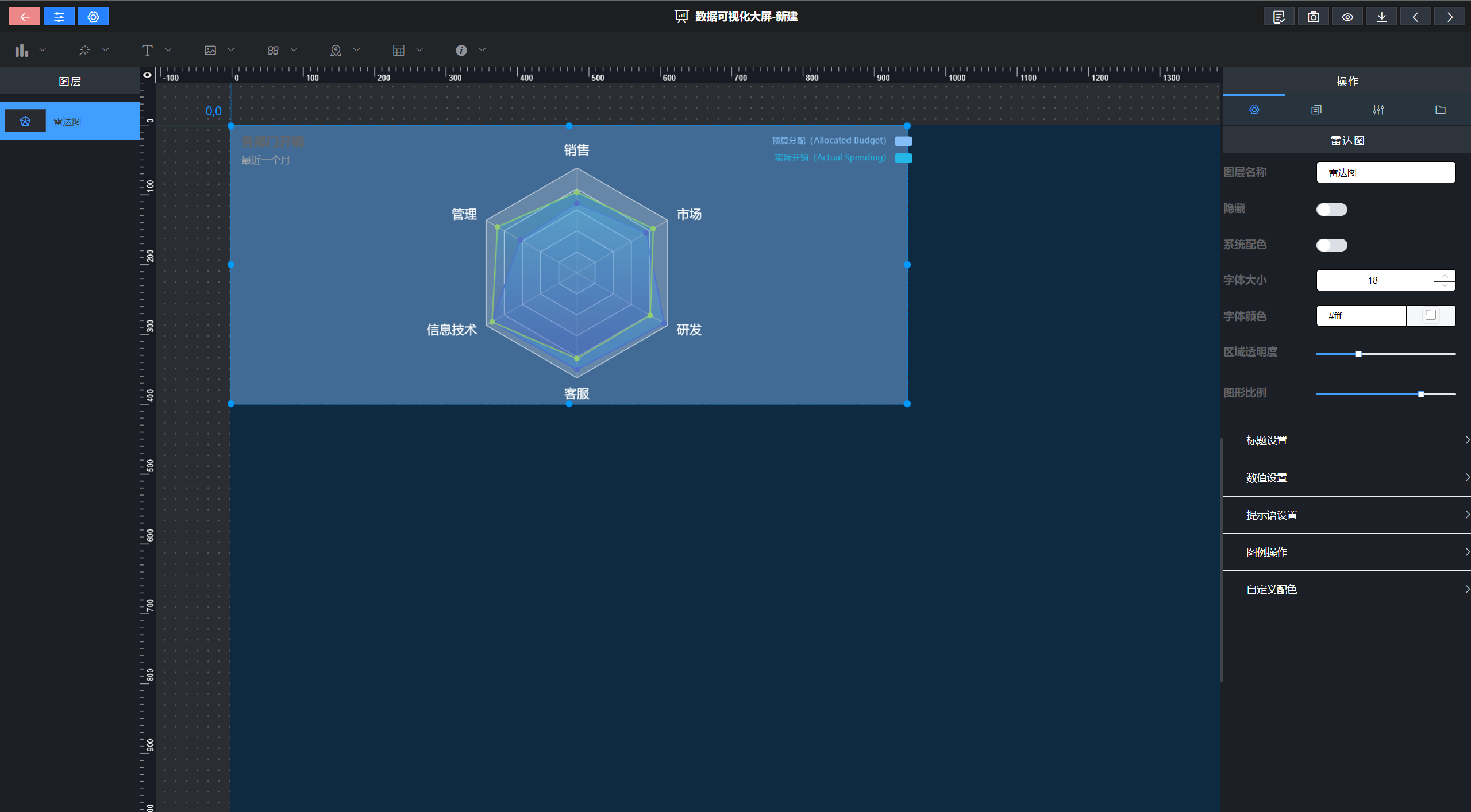Image resolution: width=1471 pixels, height=812 pixels.
Task: Click the 信息技术 axis label on radar
Action: point(452,330)
